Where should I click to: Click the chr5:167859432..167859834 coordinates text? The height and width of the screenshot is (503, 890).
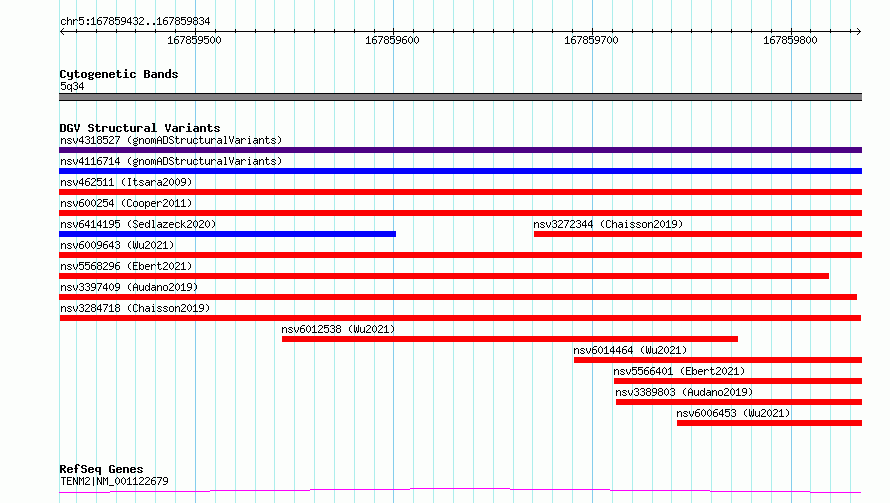135,22
